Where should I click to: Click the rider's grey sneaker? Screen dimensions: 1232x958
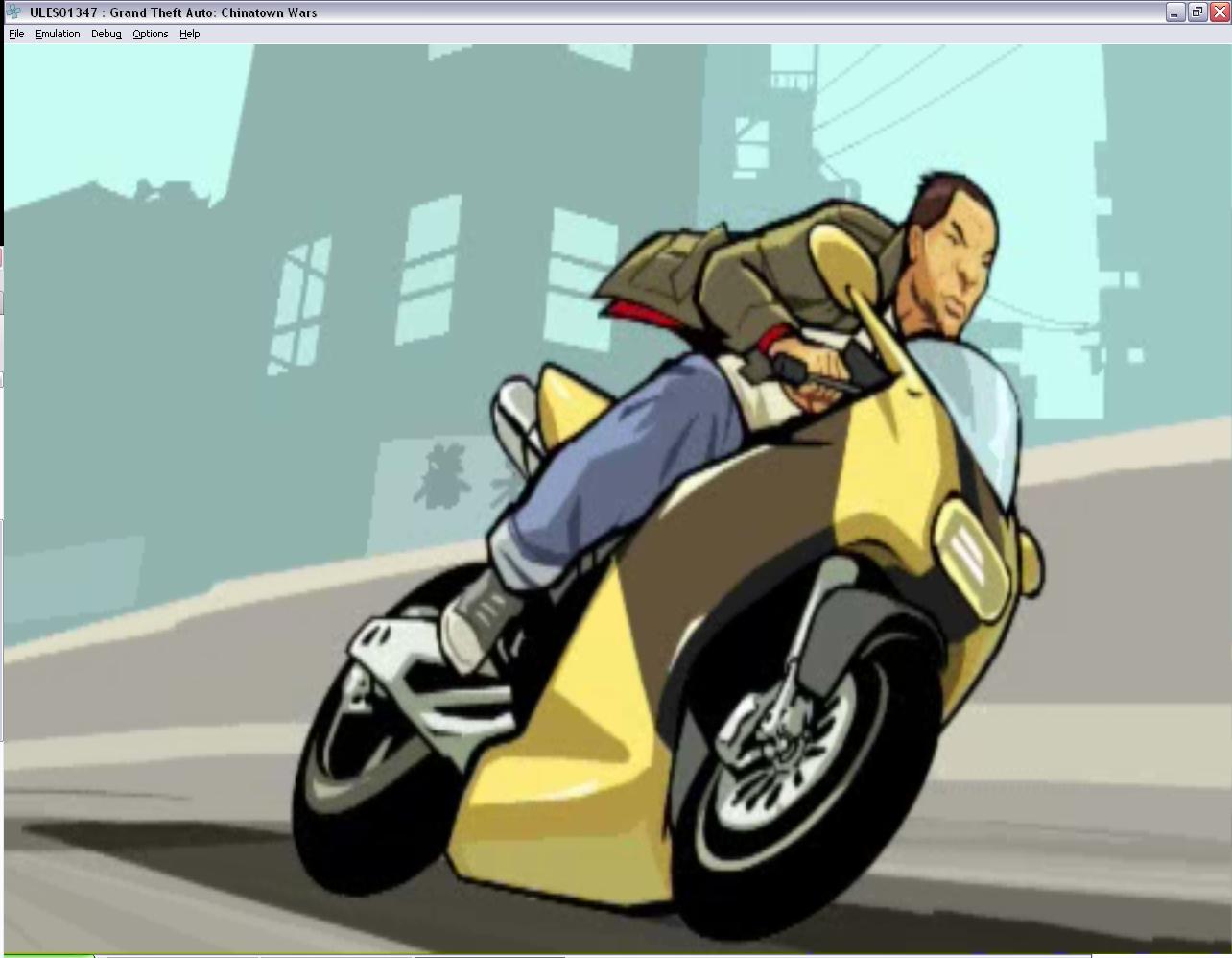pyautogui.click(x=480, y=619)
